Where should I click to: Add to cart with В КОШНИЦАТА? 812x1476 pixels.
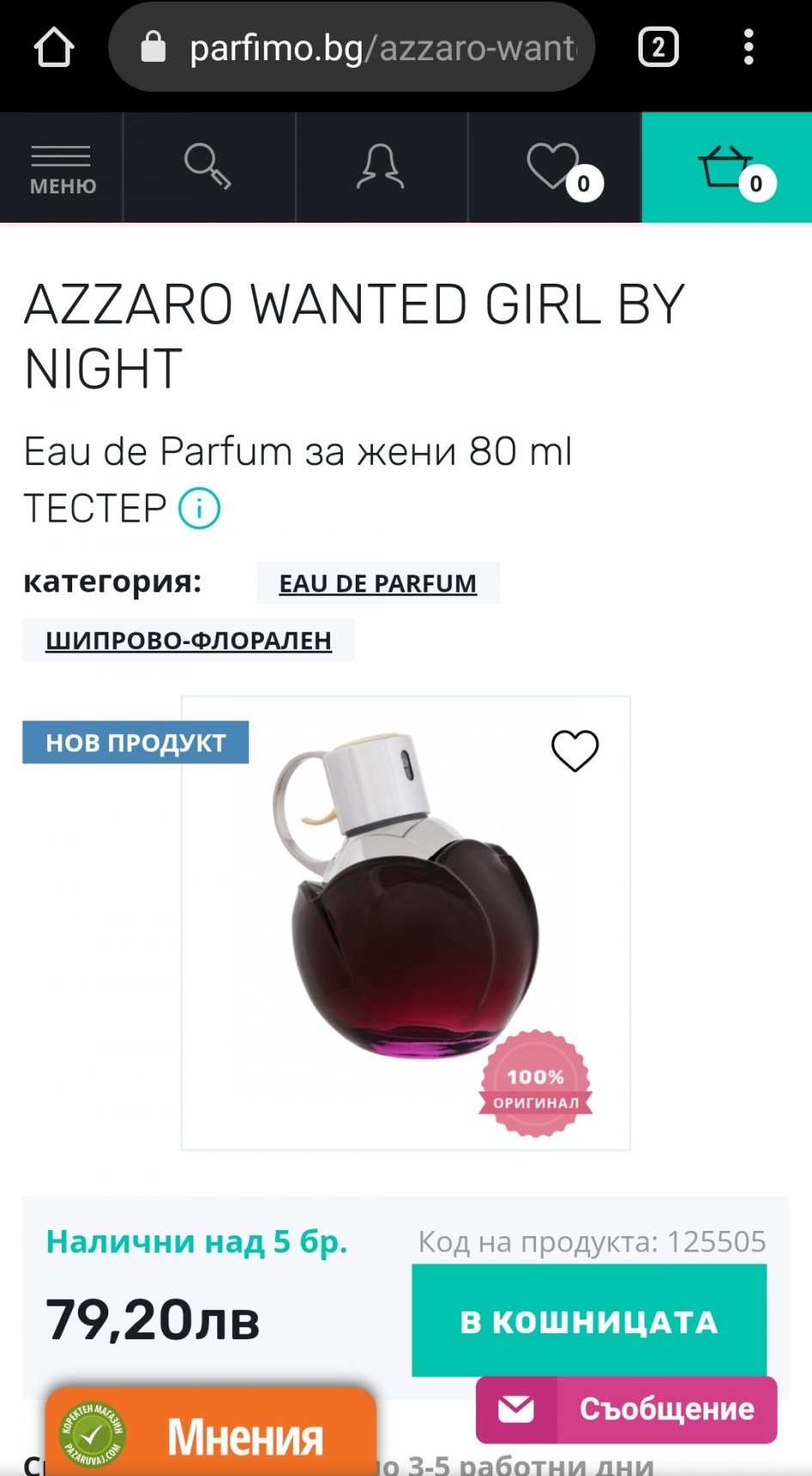pyautogui.click(x=589, y=1320)
